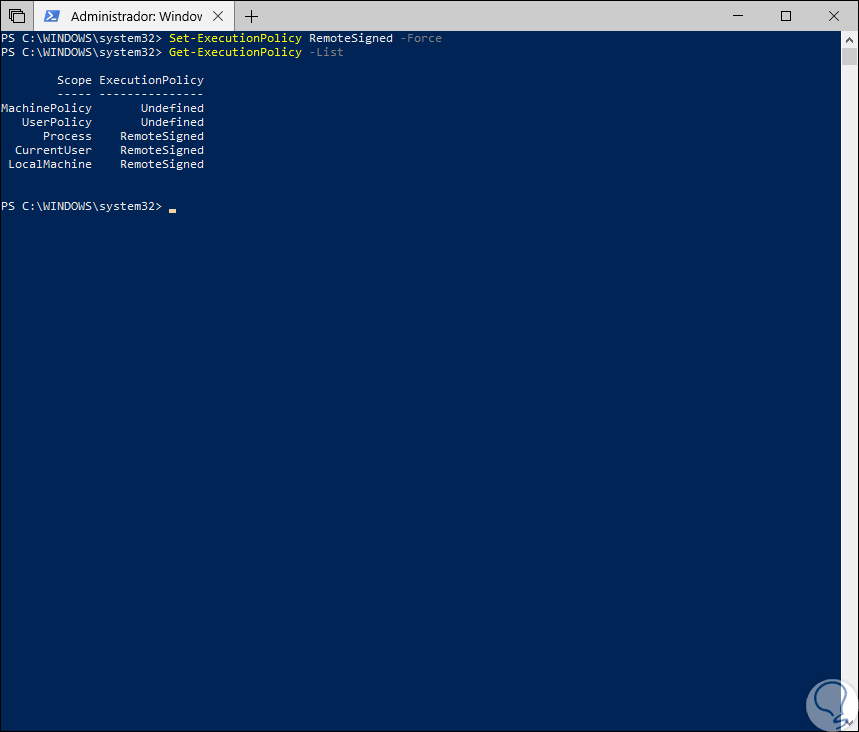Open the tab switcher icon at top left
Screen dimensions: 859x732
point(17,16)
